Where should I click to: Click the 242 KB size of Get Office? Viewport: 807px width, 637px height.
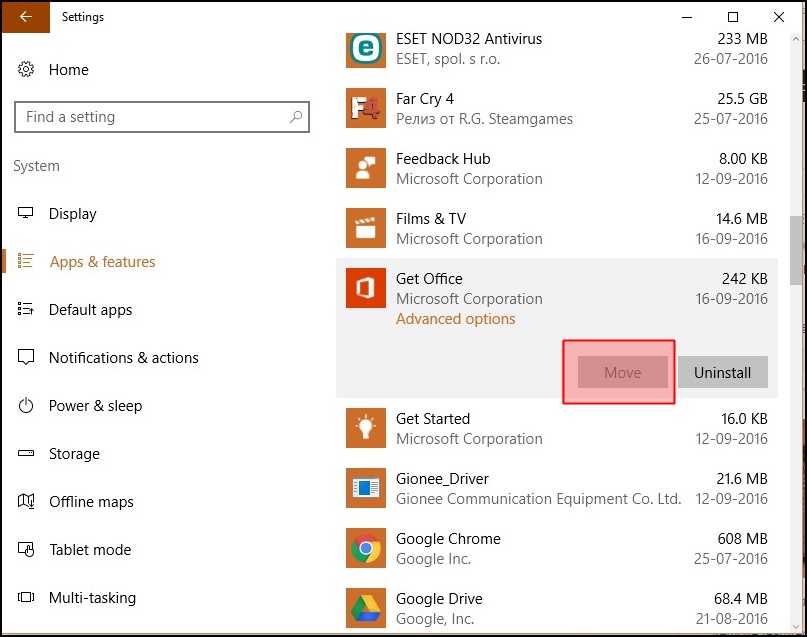click(x=744, y=279)
